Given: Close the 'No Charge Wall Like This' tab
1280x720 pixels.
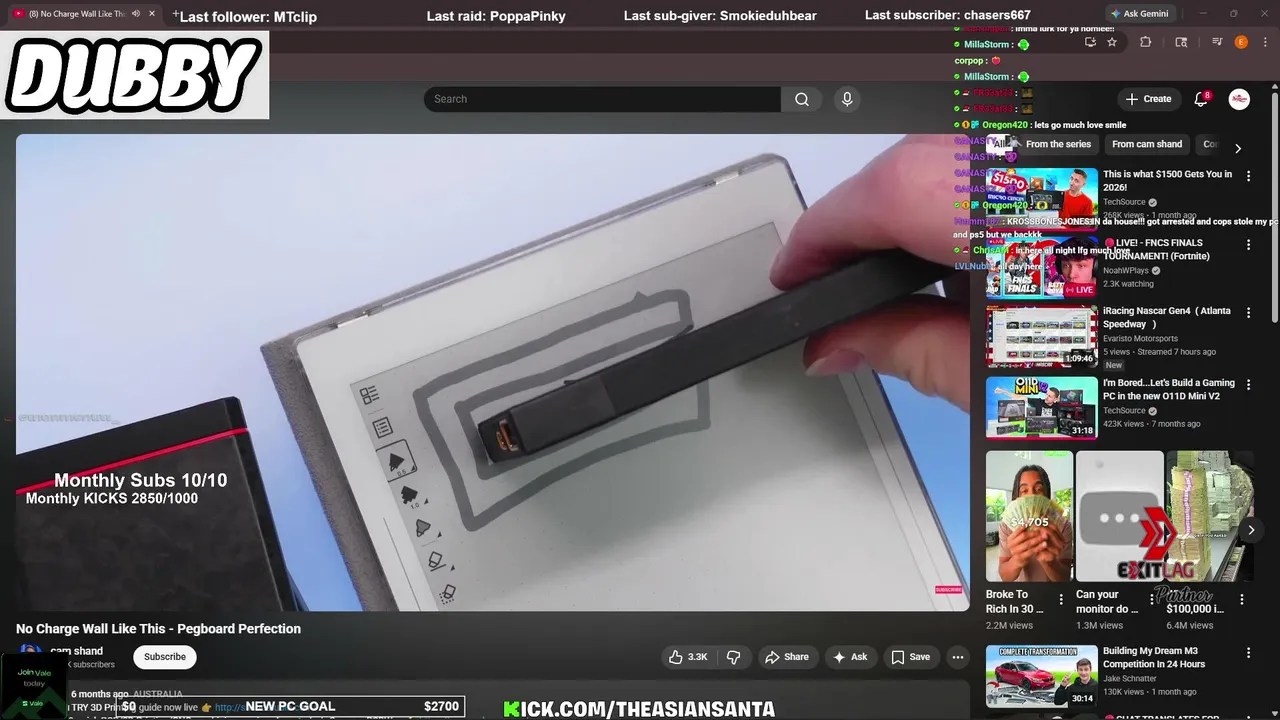Looking at the screenshot, I should pyautogui.click(x=152, y=14).
